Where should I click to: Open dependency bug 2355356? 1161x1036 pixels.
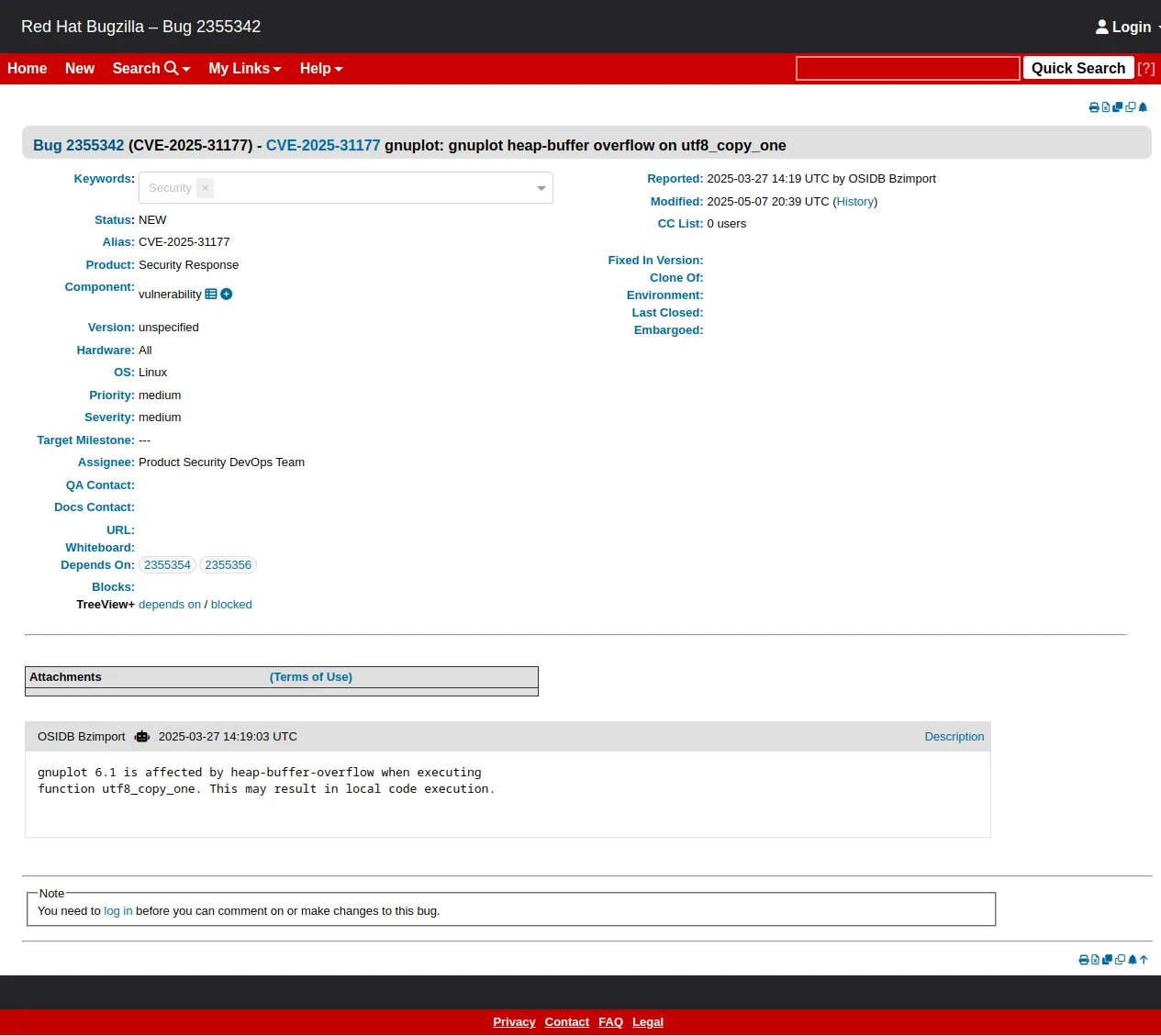228,564
